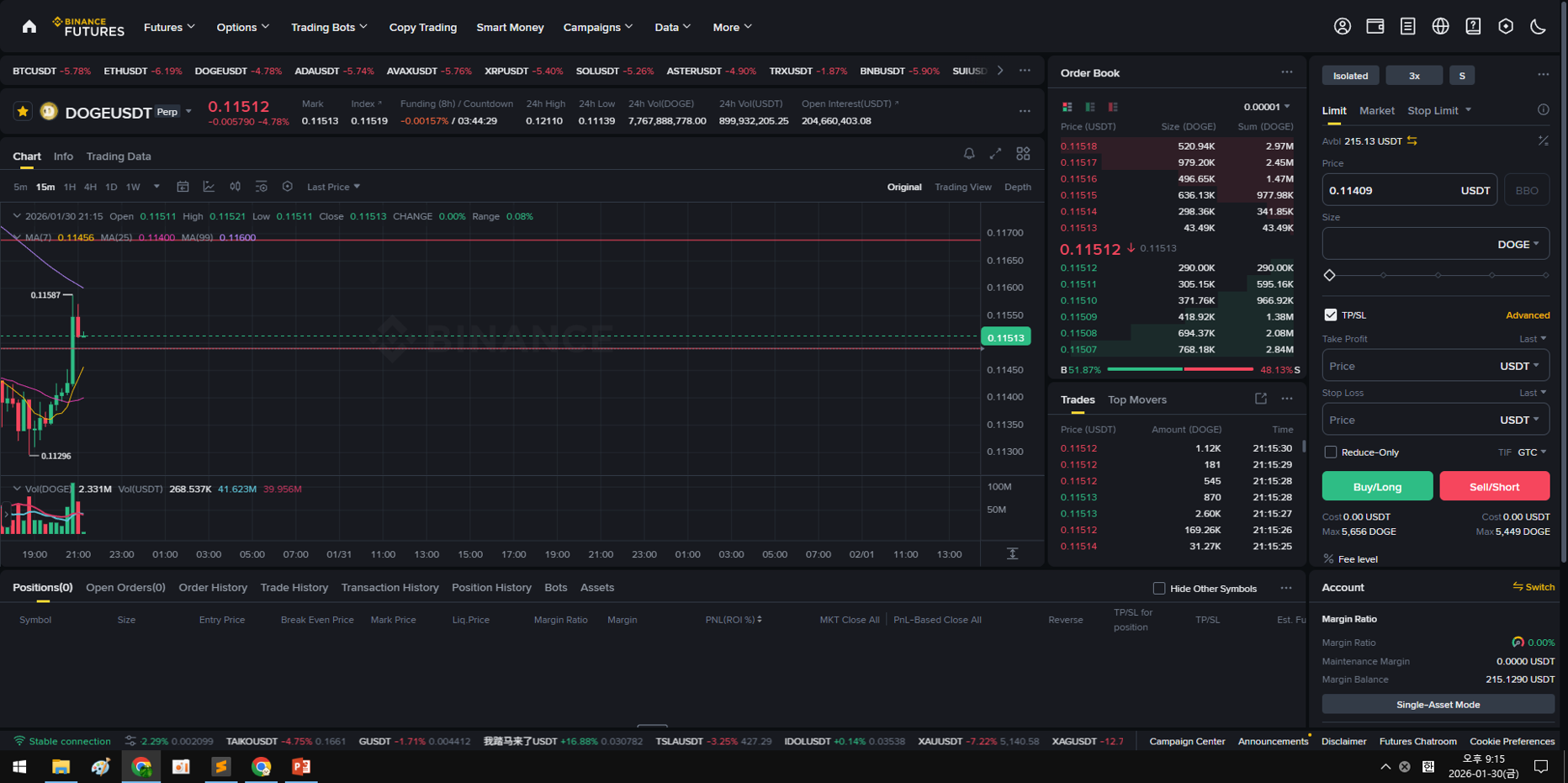This screenshot has width=1568, height=783.
Task: Click the Buy/Long button
Action: pyautogui.click(x=1377, y=486)
